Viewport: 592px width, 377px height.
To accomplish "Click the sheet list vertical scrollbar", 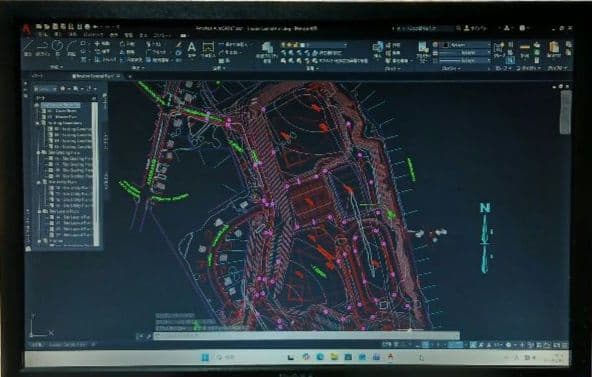I will [x=95, y=173].
